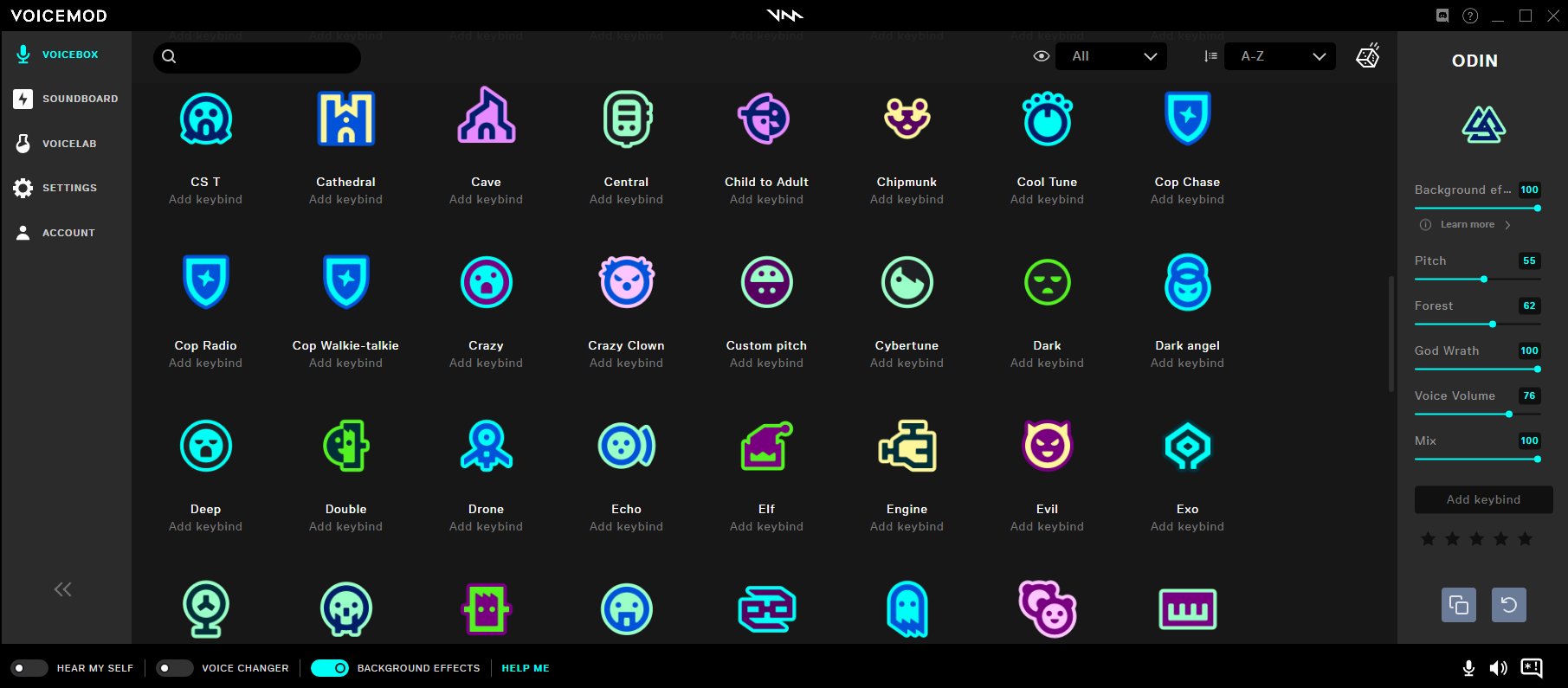1568x688 pixels.
Task: Adjust the Mix slider handle
Action: pos(1538,460)
